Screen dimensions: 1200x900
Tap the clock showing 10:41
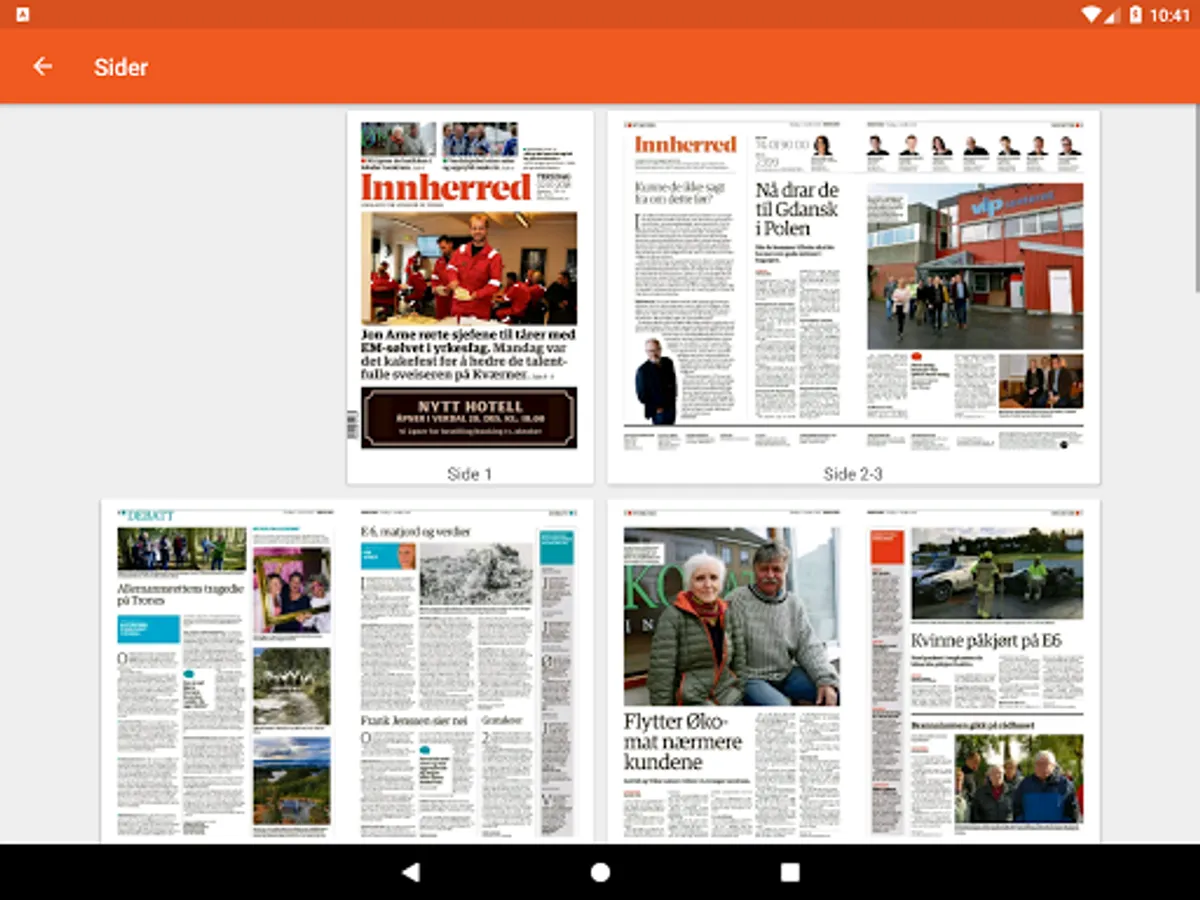(1169, 15)
